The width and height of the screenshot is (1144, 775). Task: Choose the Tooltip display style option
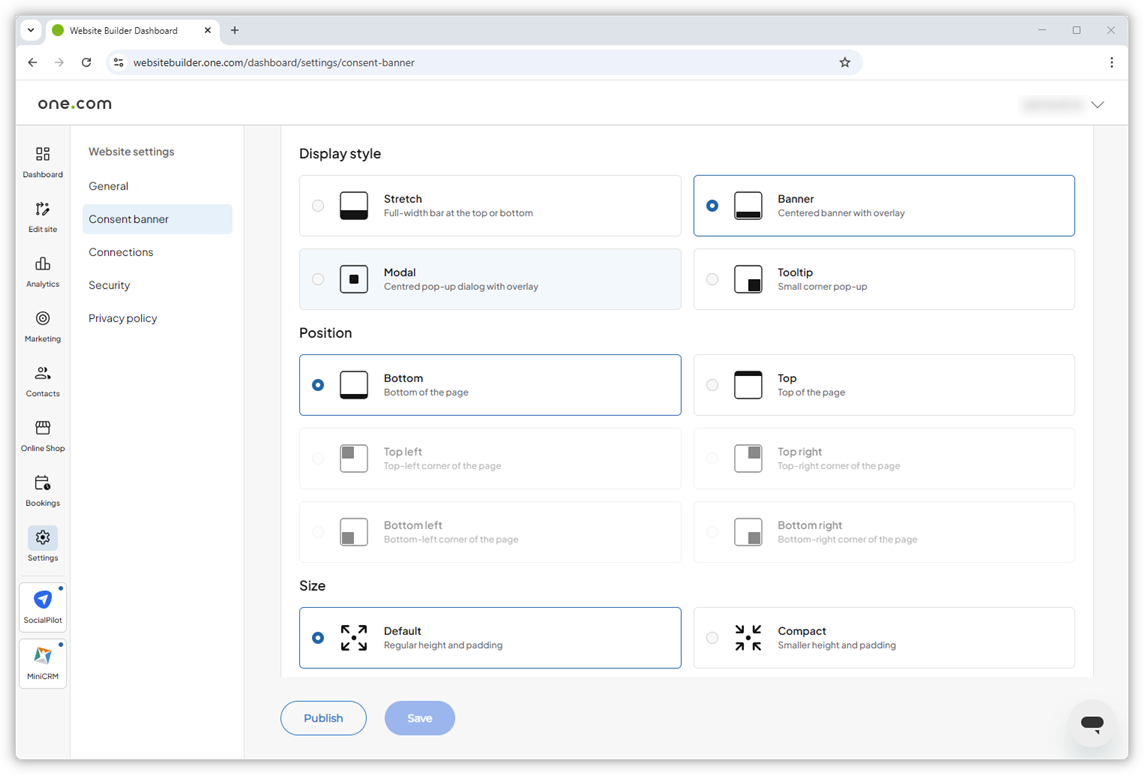pyautogui.click(x=712, y=279)
